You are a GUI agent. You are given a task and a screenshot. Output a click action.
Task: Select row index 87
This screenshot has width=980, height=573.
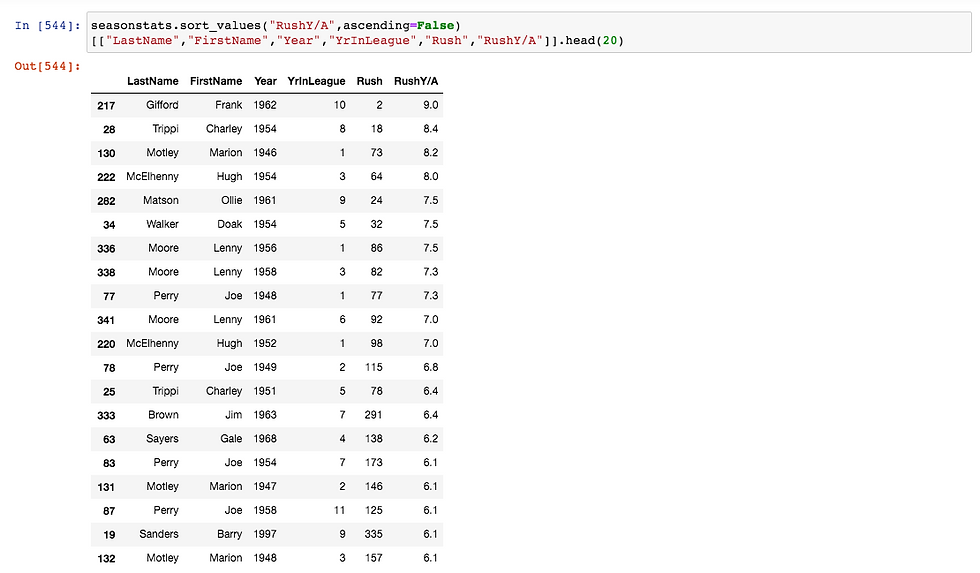[109, 511]
